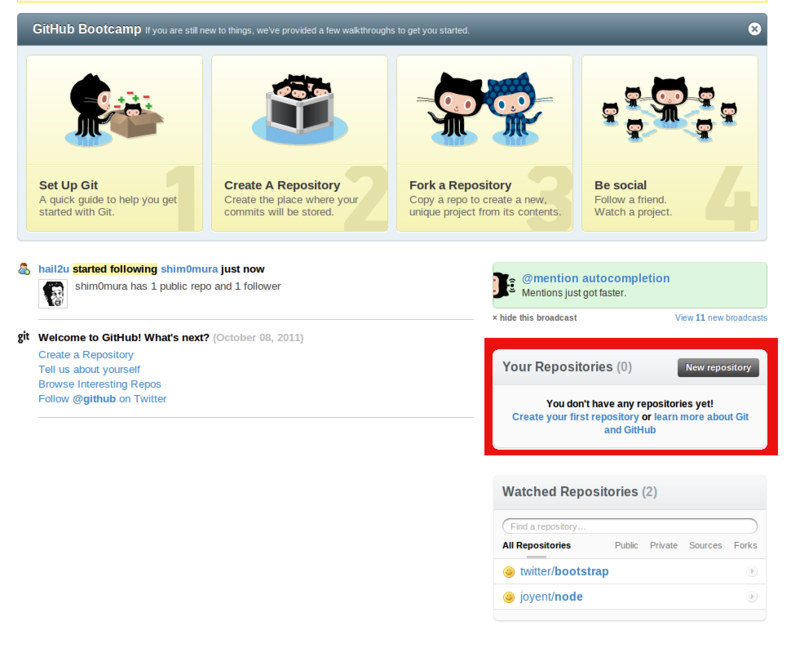
Task: Open the Fork a Repository walkthrough title
Action: (460, 185)
